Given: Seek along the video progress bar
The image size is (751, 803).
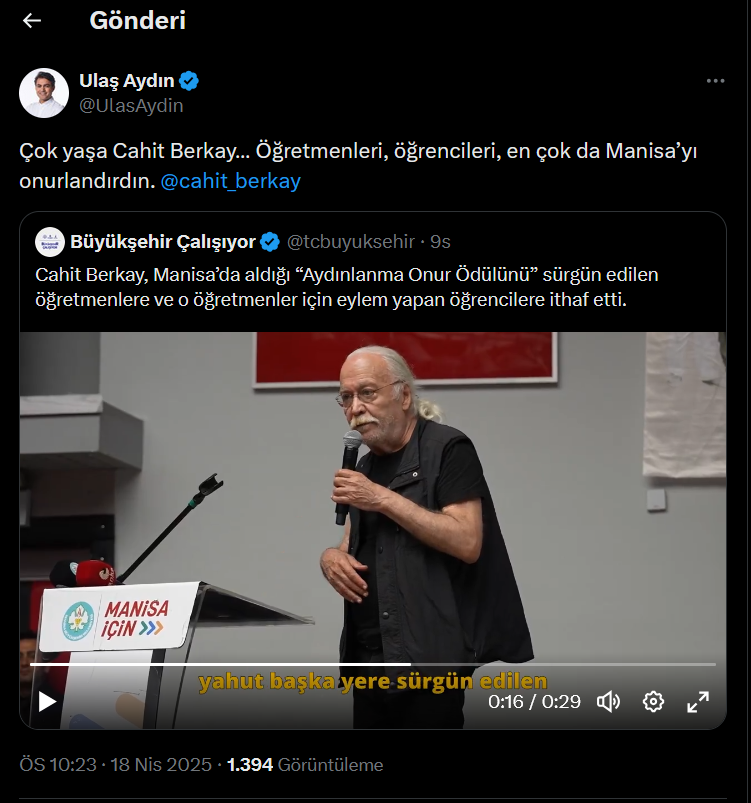Looking at the screenshot, I should [373, 664].
